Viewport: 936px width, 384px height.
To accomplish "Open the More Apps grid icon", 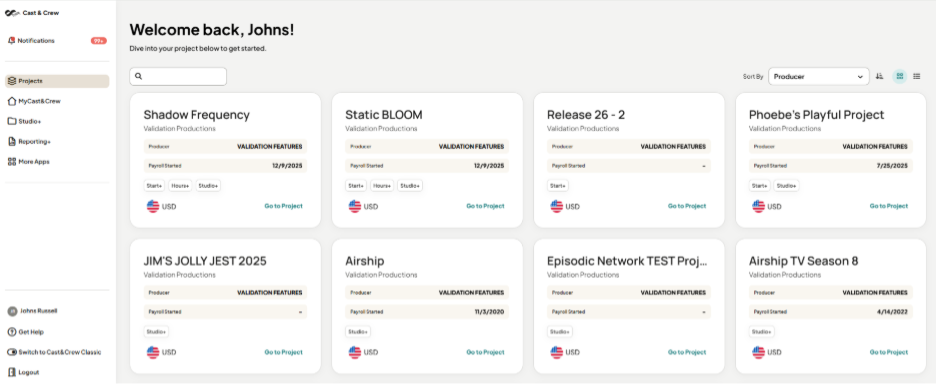I will tap(12, 162).
